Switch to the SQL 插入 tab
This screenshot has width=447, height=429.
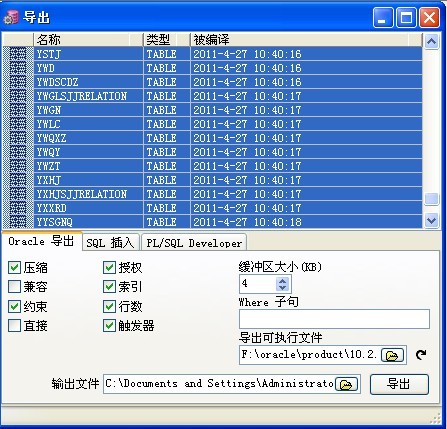tap(110, 243)
